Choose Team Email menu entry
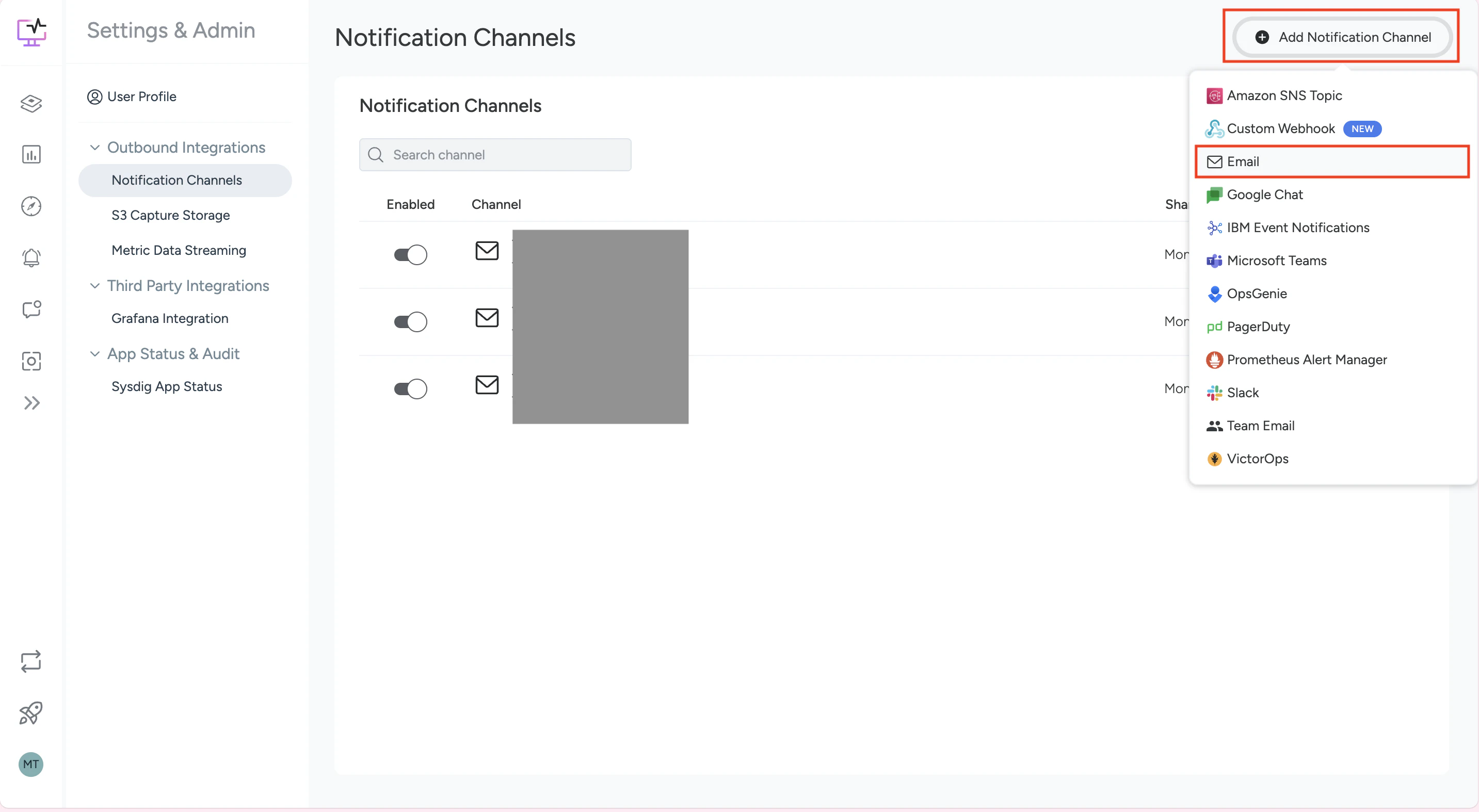This screenshot has height=812, width=1479. pyautogui.click(x=1332, y=426)
